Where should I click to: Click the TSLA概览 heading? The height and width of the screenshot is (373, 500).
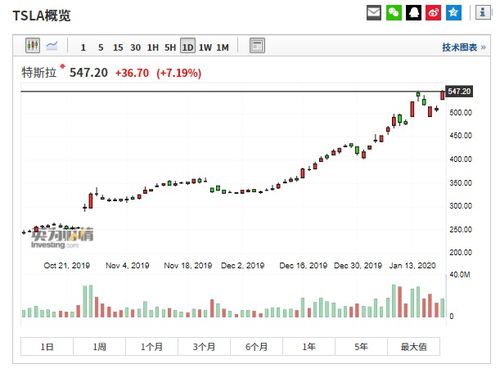pos(42,15)
